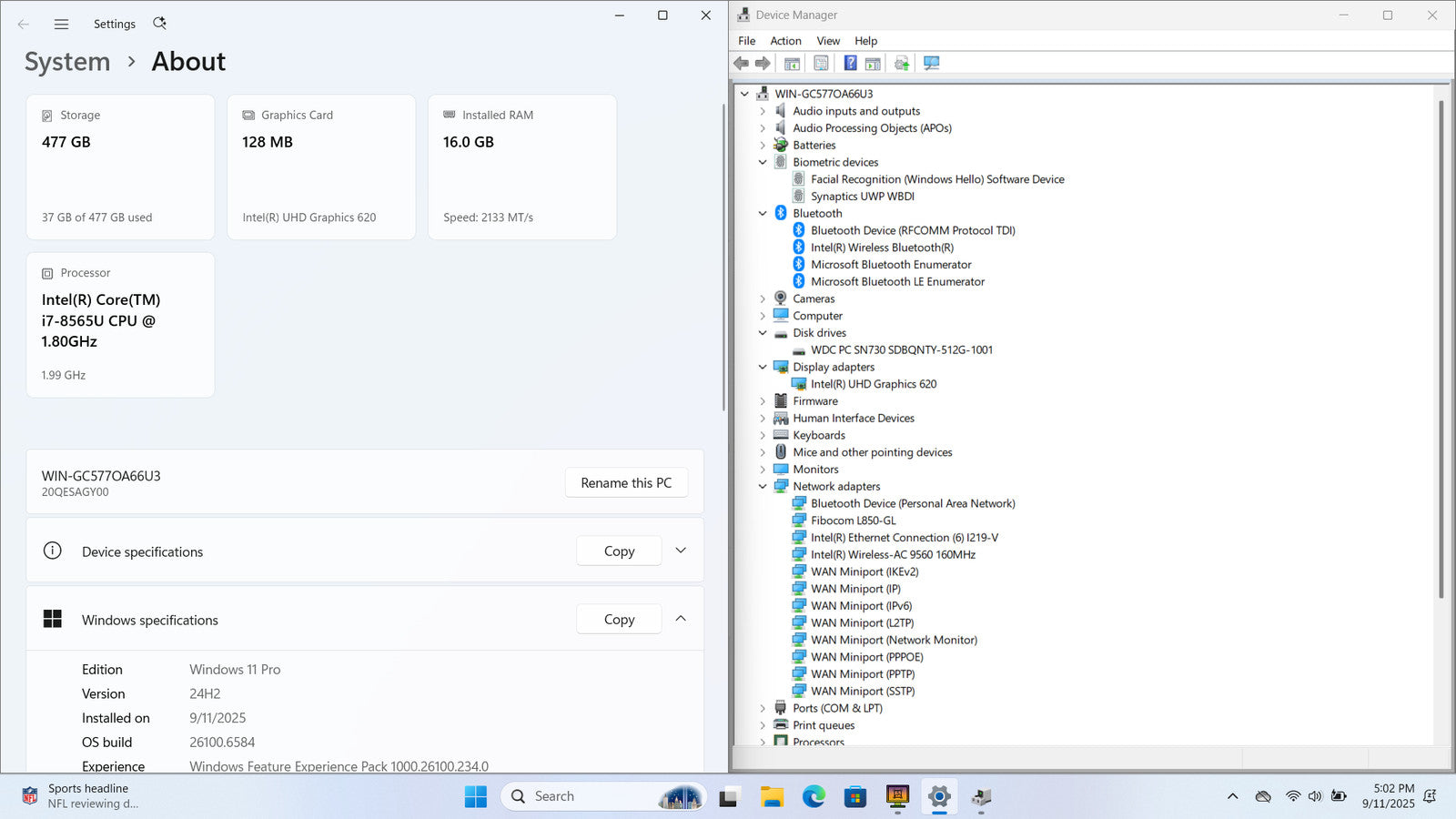The height and width of the screenshot is (819, 1456).
Task: Collapse the Disk drives node
Action: [763, 333]
